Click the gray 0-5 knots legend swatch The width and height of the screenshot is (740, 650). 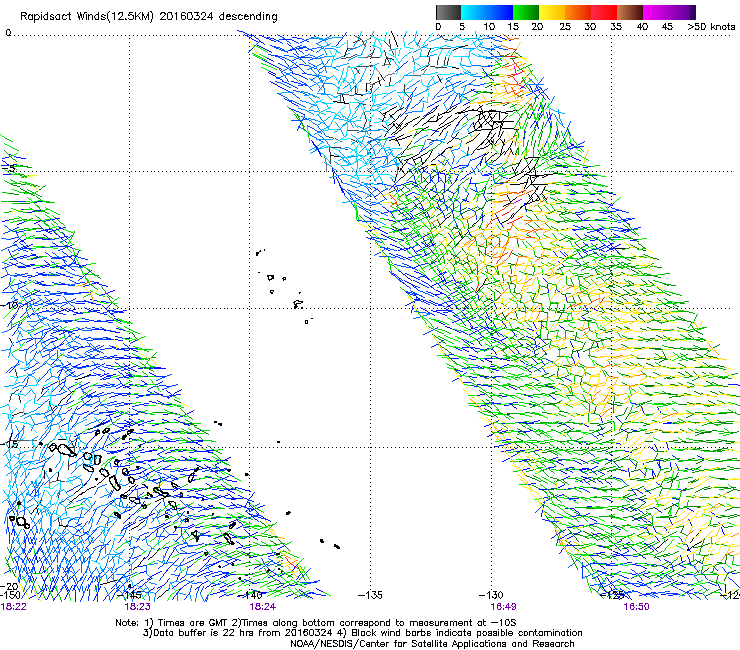pyautogui.click(x=448, y=12)
